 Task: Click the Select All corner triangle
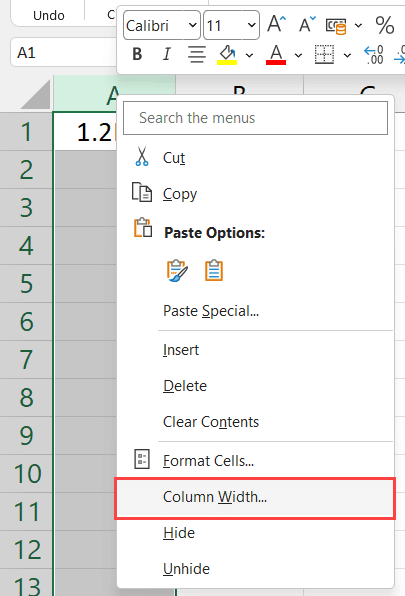(x=35, y=94)
